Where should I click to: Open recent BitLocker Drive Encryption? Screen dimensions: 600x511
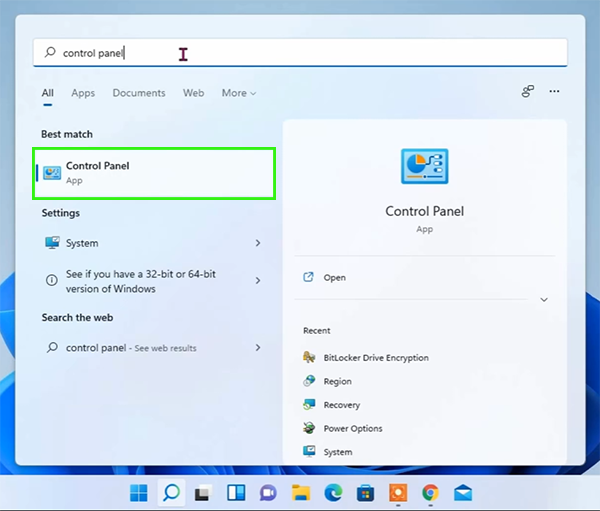click(x=376, y=358)
